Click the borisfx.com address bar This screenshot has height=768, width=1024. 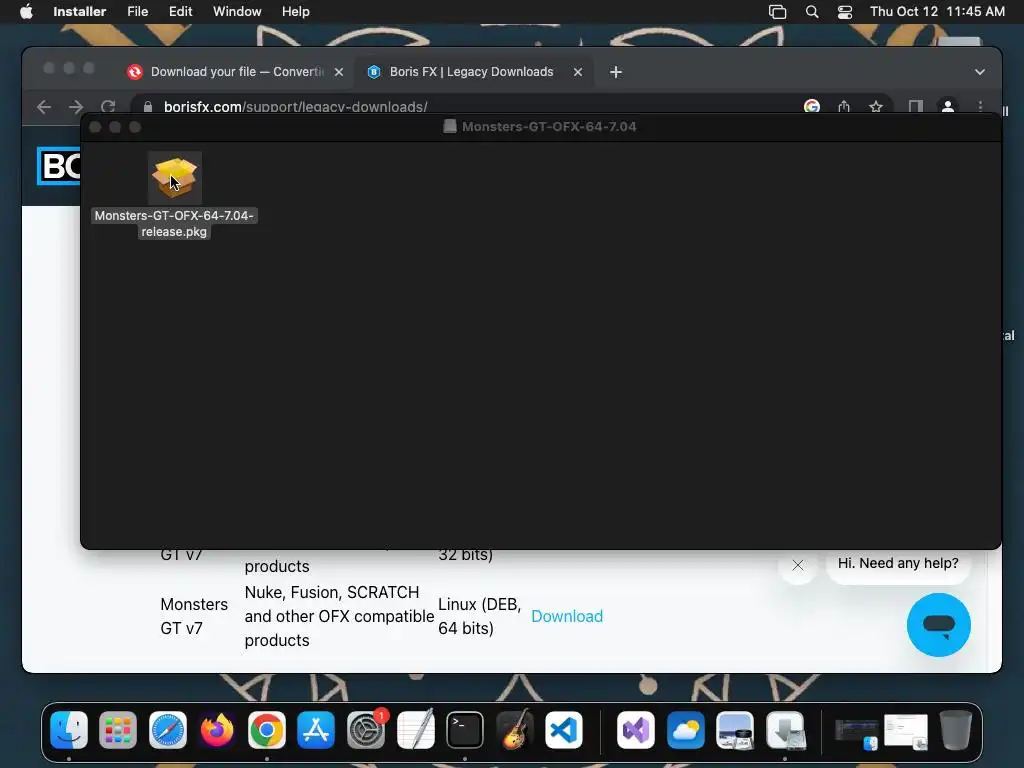(470, 106)
